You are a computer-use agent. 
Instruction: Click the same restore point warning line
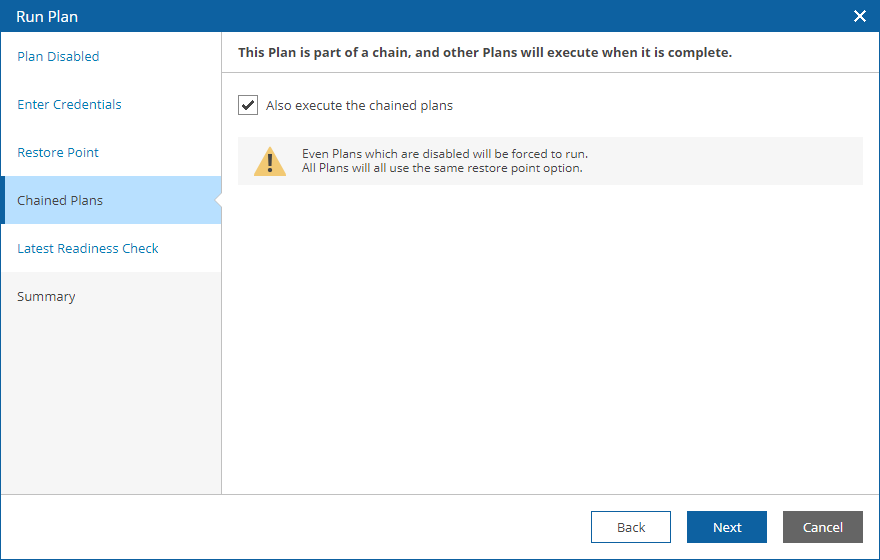[442, 168]
